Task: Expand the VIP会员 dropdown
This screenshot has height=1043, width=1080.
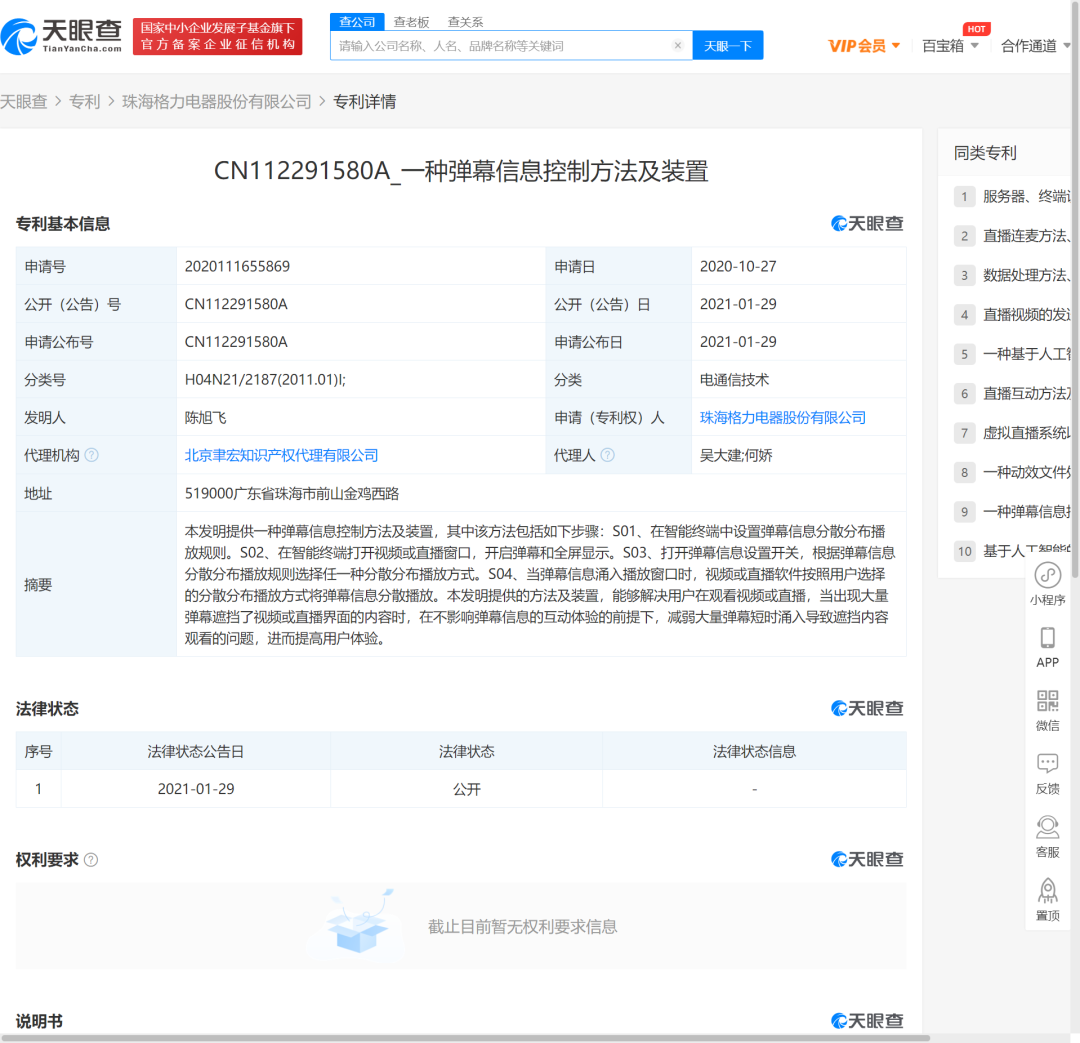Action: coord(864,46)
